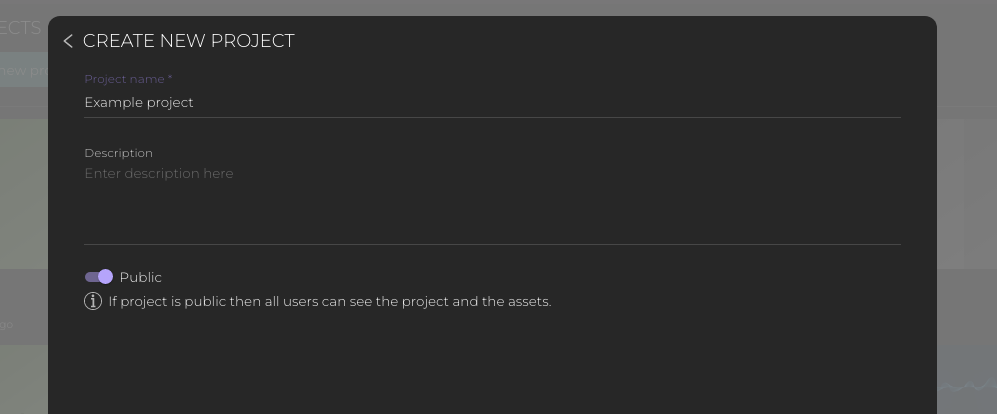Click the 'CREATE NEW PROJECT' dialog title
The width and height of the screenshot is (997, 414).
(x=188, y=41)
